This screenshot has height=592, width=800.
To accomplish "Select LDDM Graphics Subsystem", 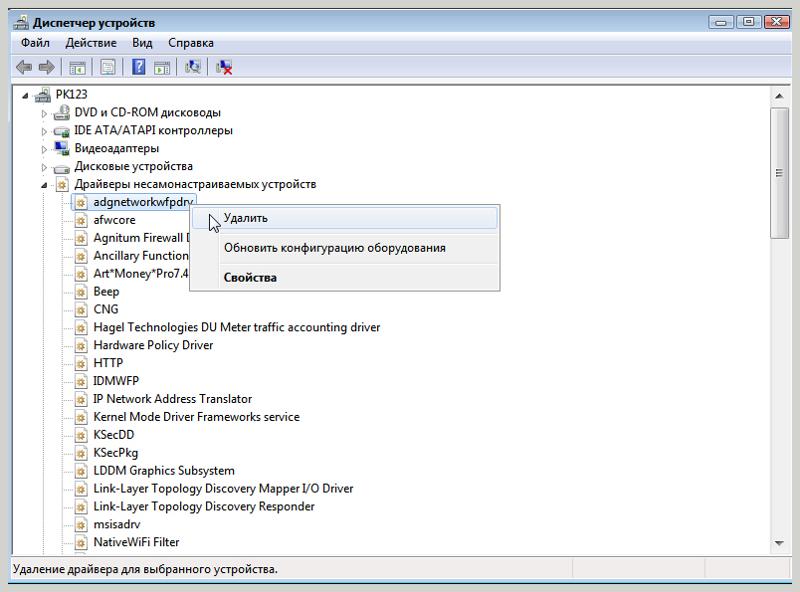I will pos(164,471).
